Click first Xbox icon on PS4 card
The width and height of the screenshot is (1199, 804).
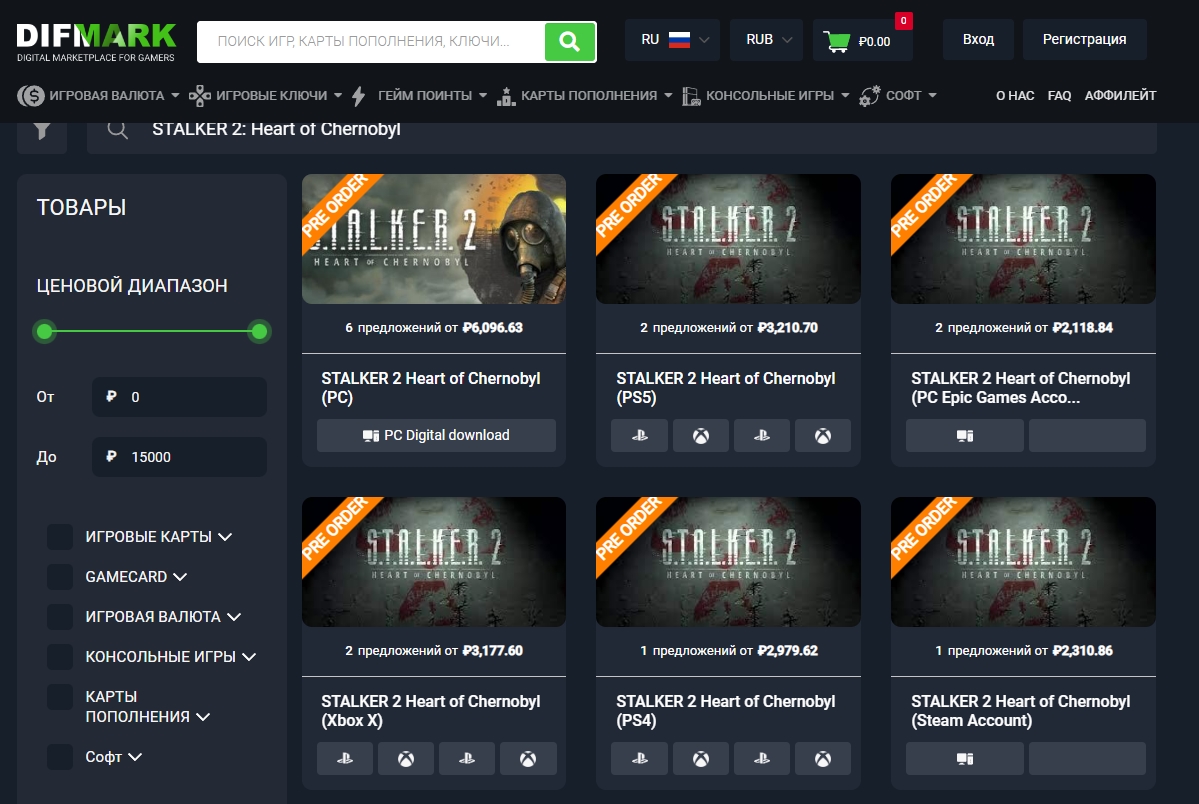click(x=700, y=758)
